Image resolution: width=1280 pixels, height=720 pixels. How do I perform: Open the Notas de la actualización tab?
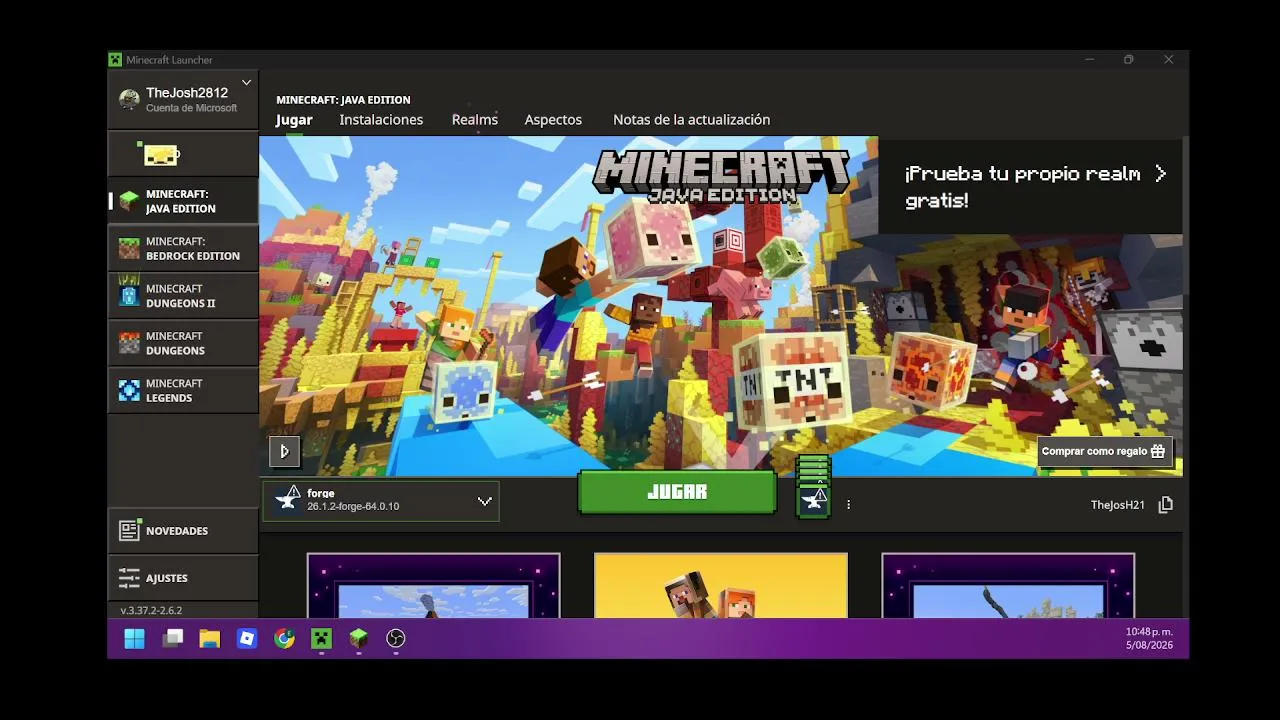tap(691, 120)
